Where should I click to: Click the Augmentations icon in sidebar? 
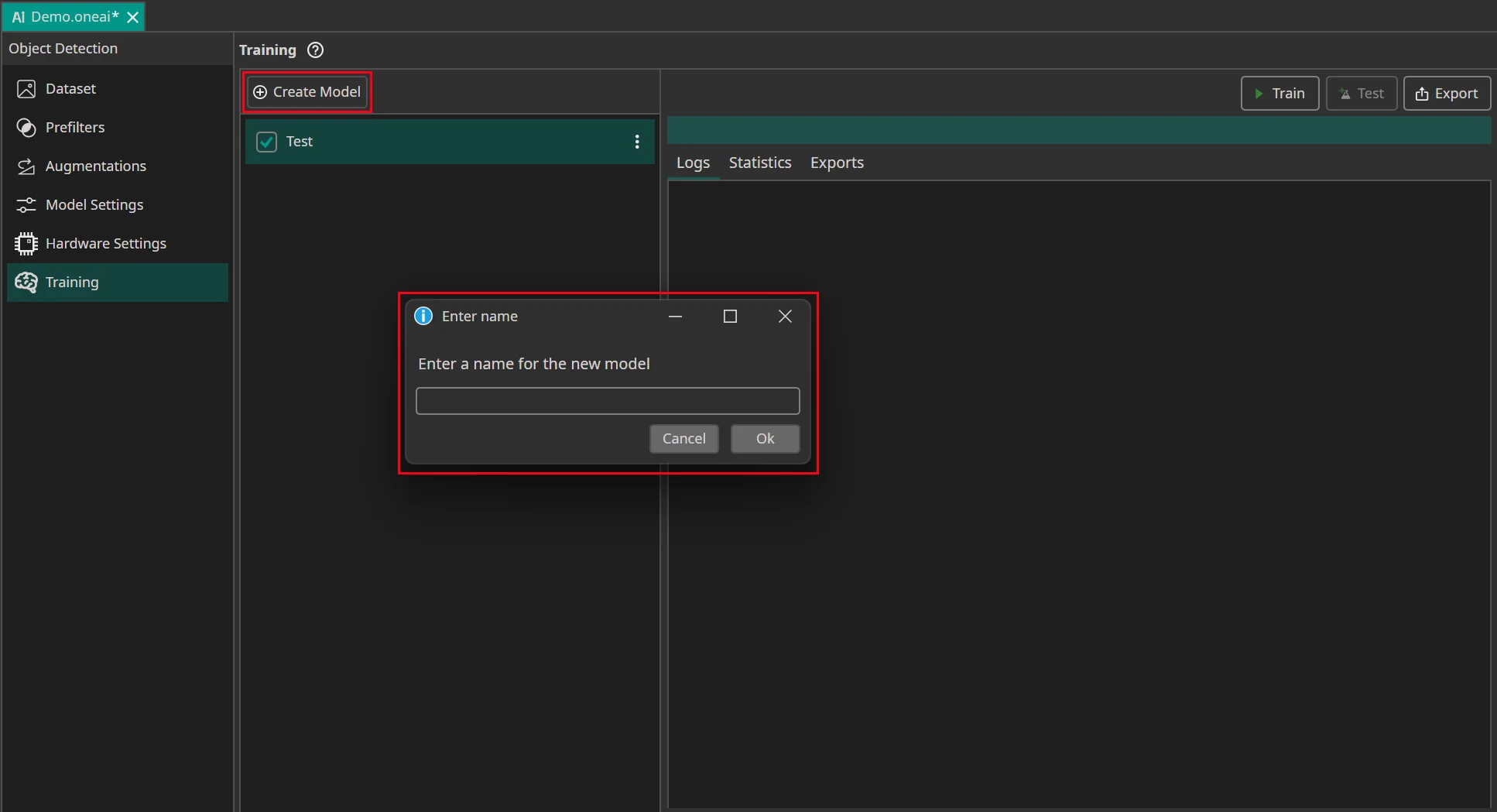[x=26, y=166]
